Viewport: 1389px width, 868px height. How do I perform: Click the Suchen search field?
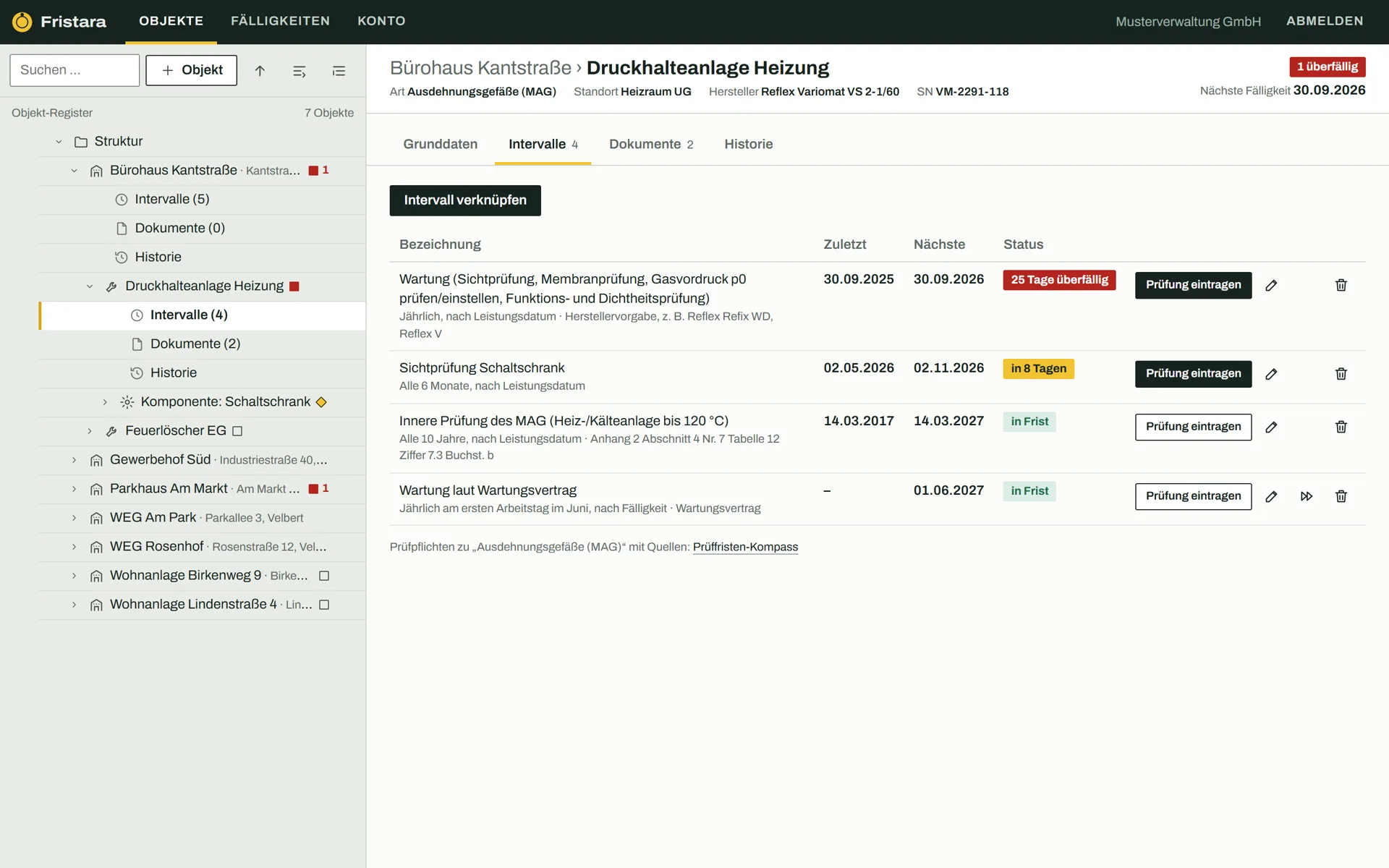75,70
